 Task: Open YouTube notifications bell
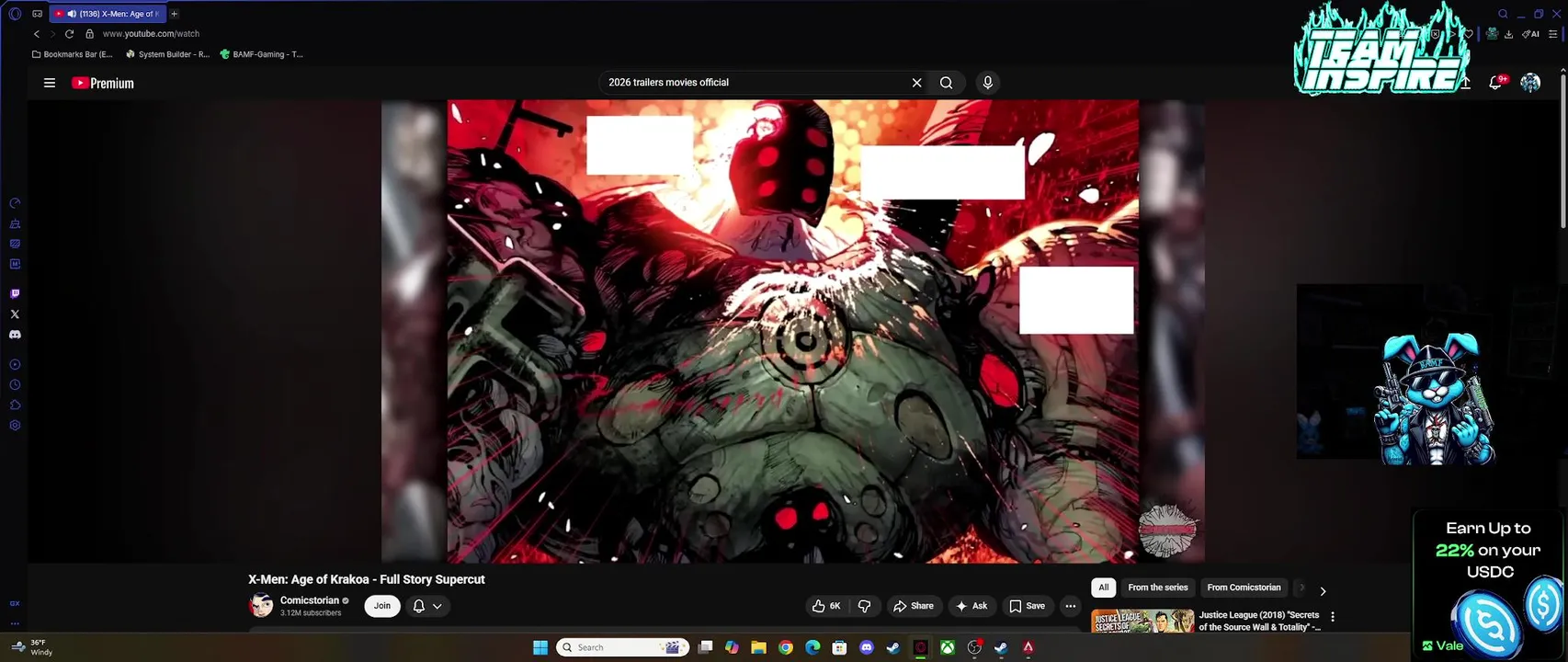(x=1496, y=83)
